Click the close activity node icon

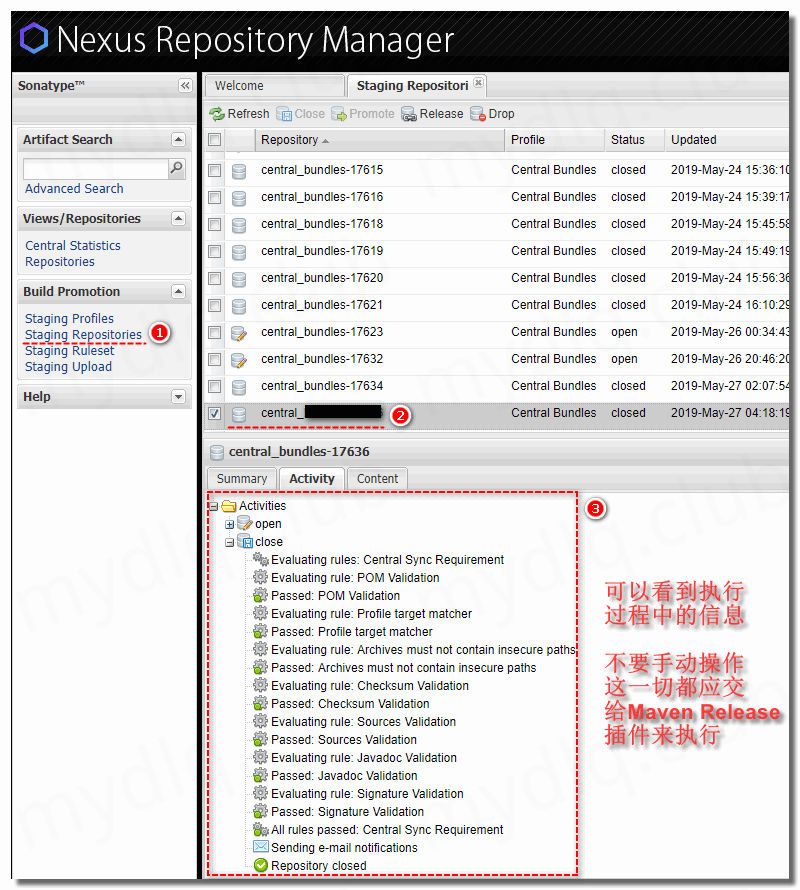pos(245,541)
